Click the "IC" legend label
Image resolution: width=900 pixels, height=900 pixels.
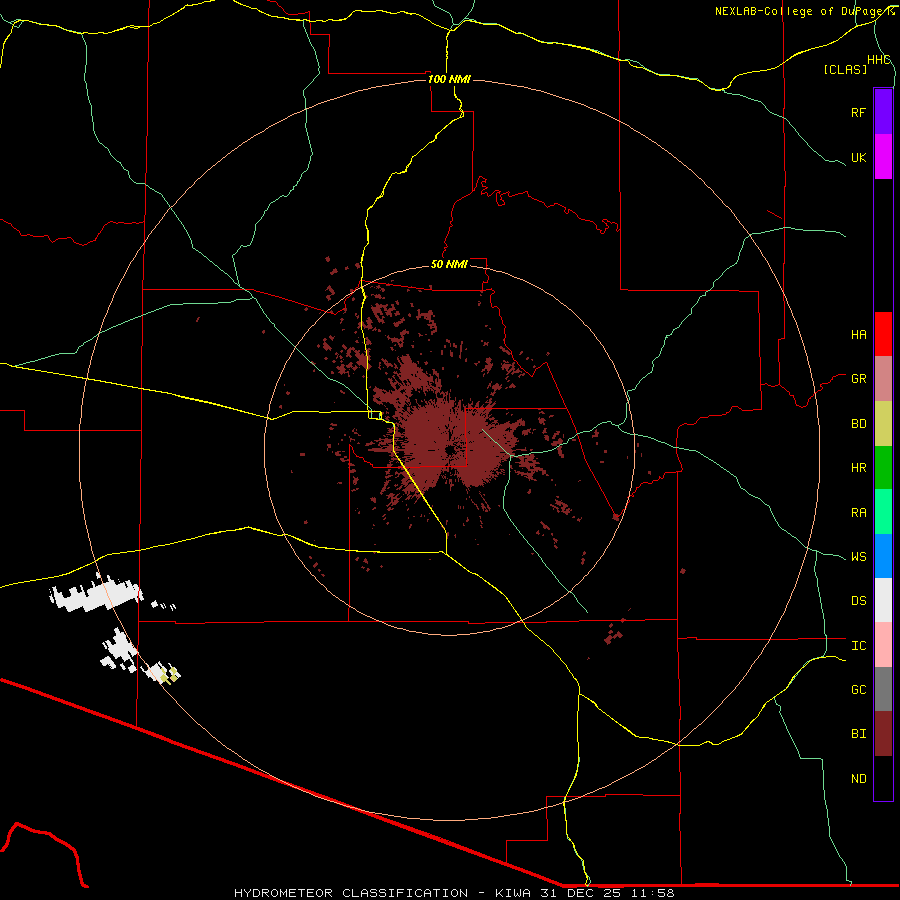pos(858,646)
